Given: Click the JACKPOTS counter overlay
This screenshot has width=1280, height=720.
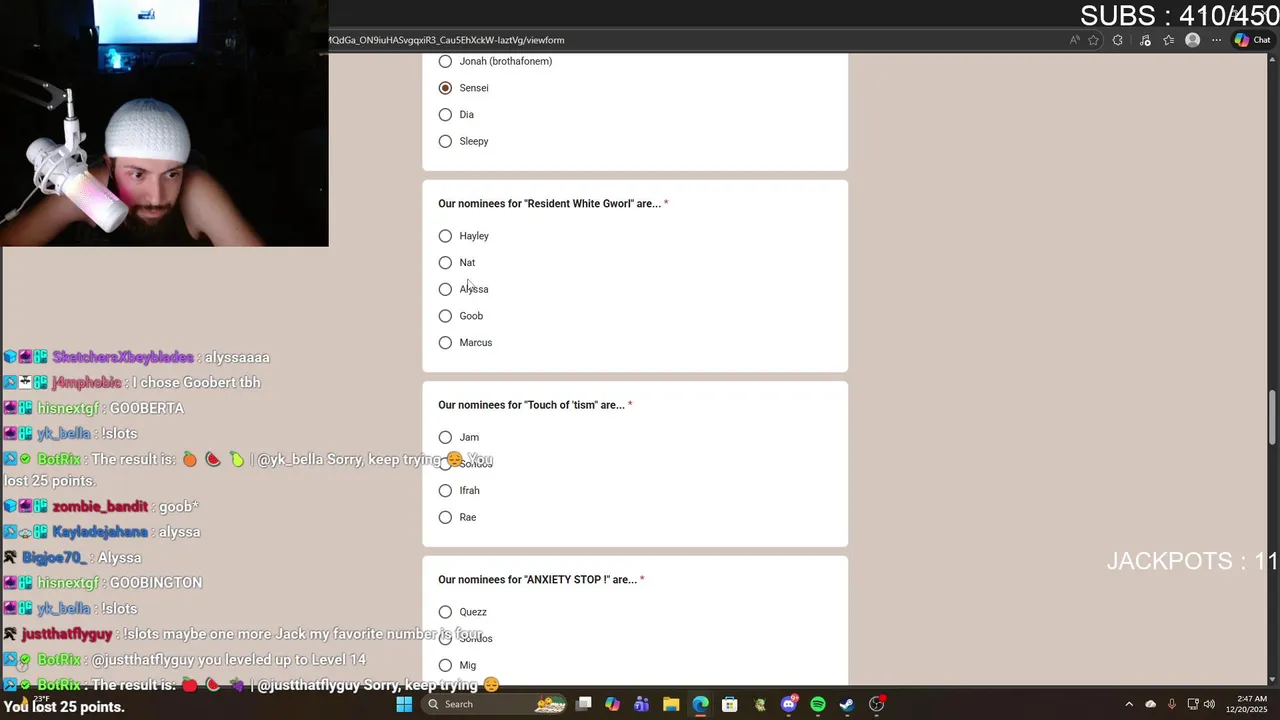Looking at the screenshot, I should pyautogui.click(x=1193, y=561).
